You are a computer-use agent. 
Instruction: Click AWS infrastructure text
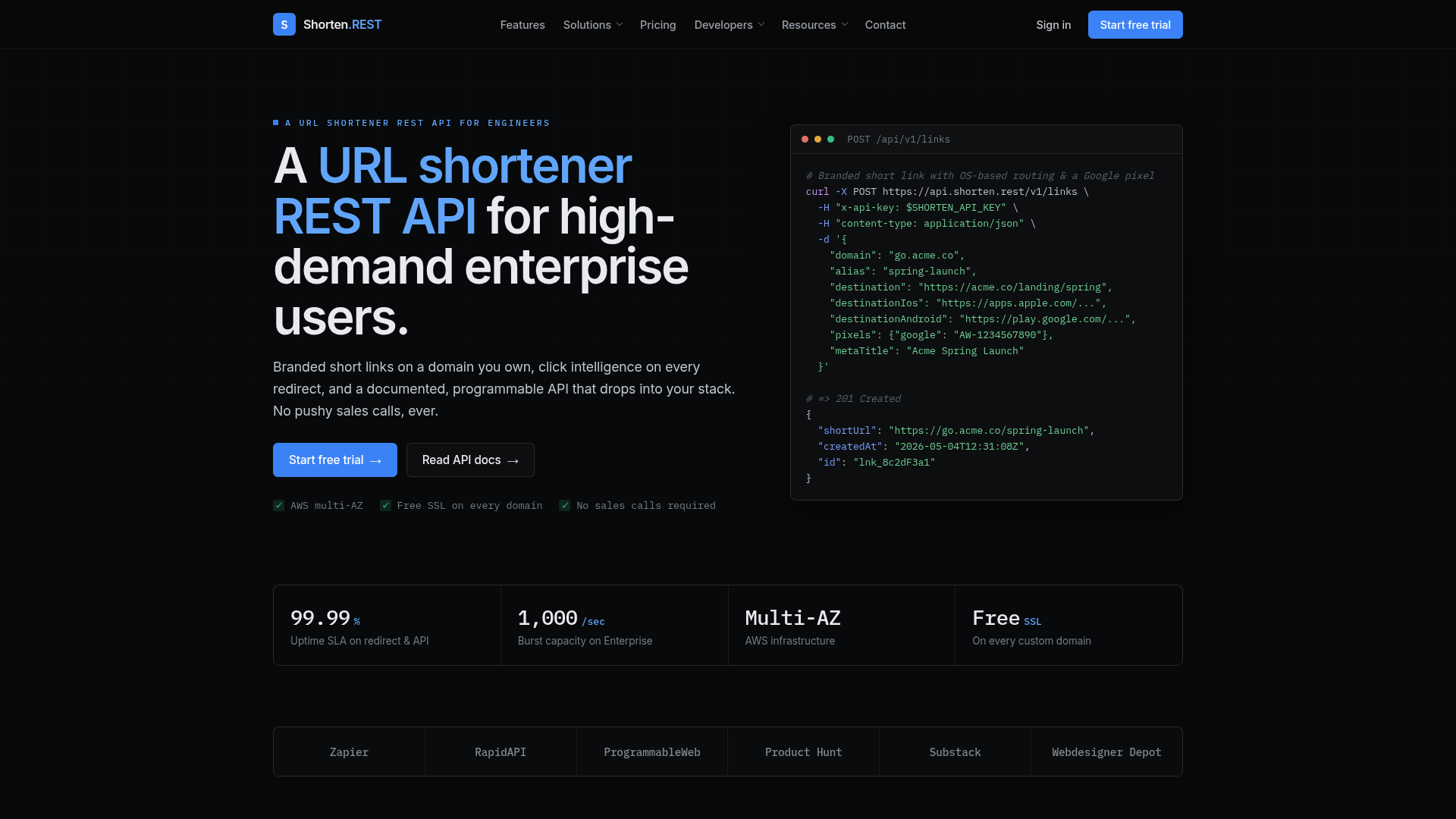pos(789,641)
